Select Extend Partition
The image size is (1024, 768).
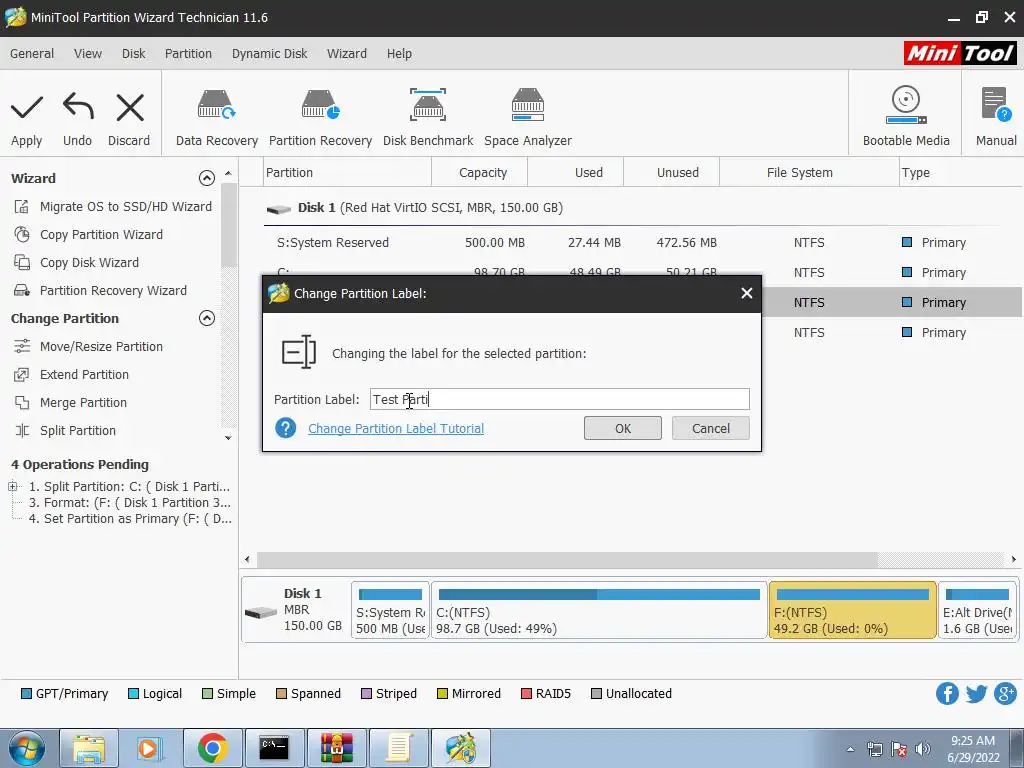(72, 375)
